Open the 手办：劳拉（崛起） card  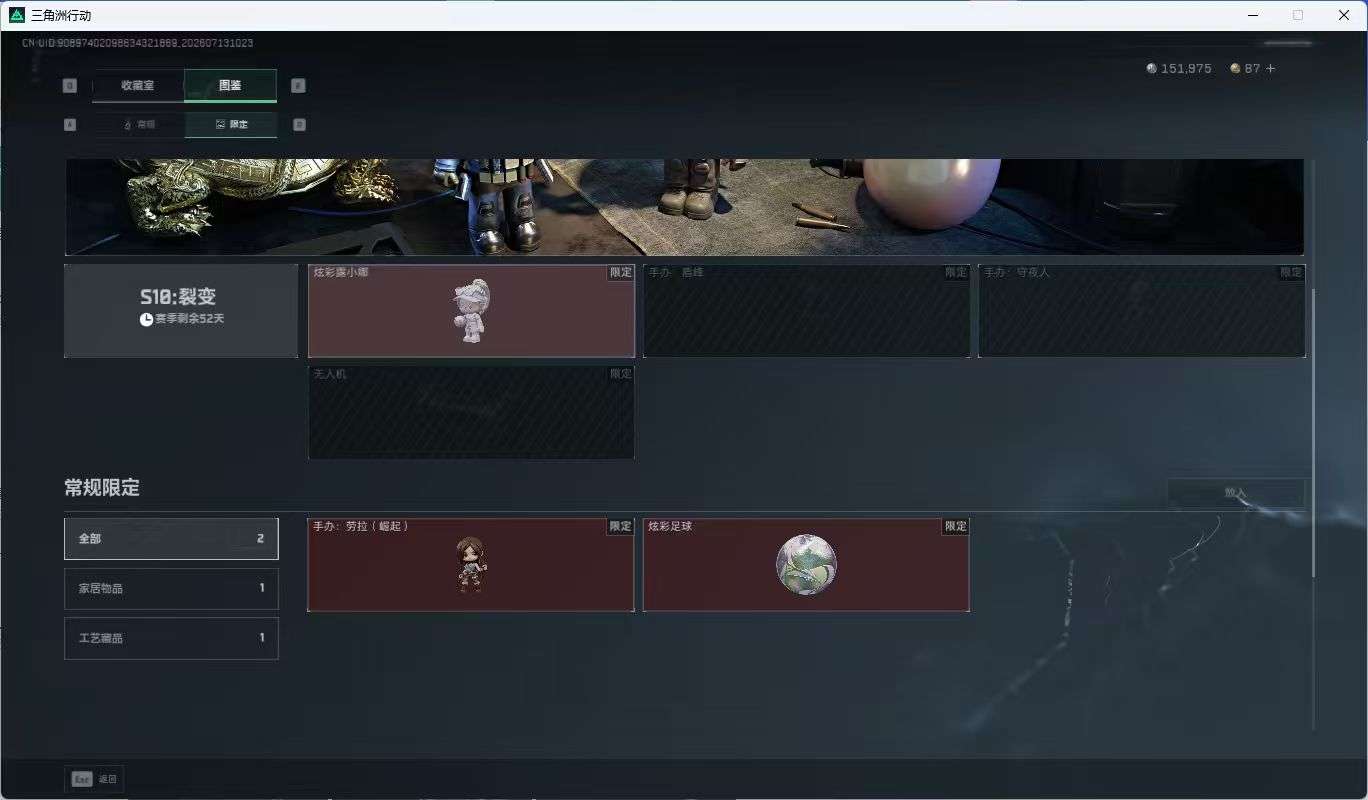[471, 565]
